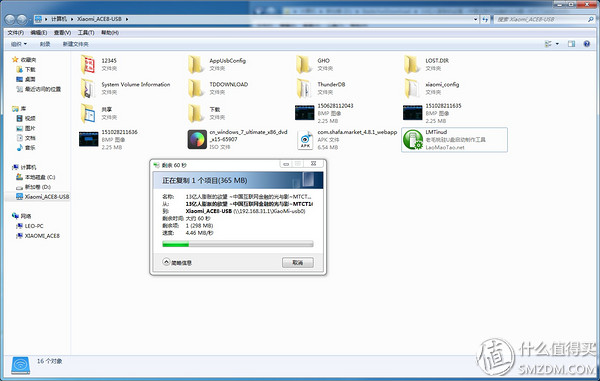
Task: Open the 工具(T) menu
Action: coord(86,33)
